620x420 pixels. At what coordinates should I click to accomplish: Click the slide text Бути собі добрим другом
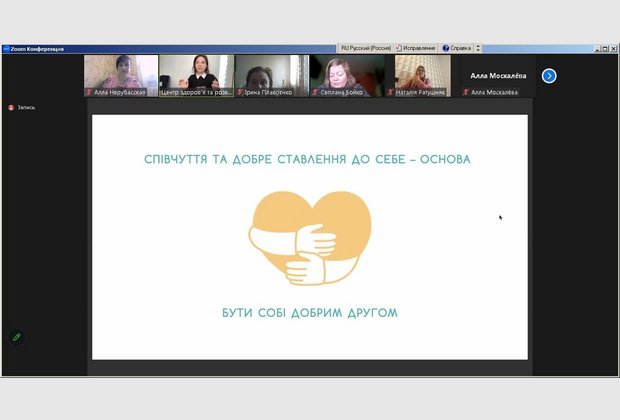[x=310, y=313]
